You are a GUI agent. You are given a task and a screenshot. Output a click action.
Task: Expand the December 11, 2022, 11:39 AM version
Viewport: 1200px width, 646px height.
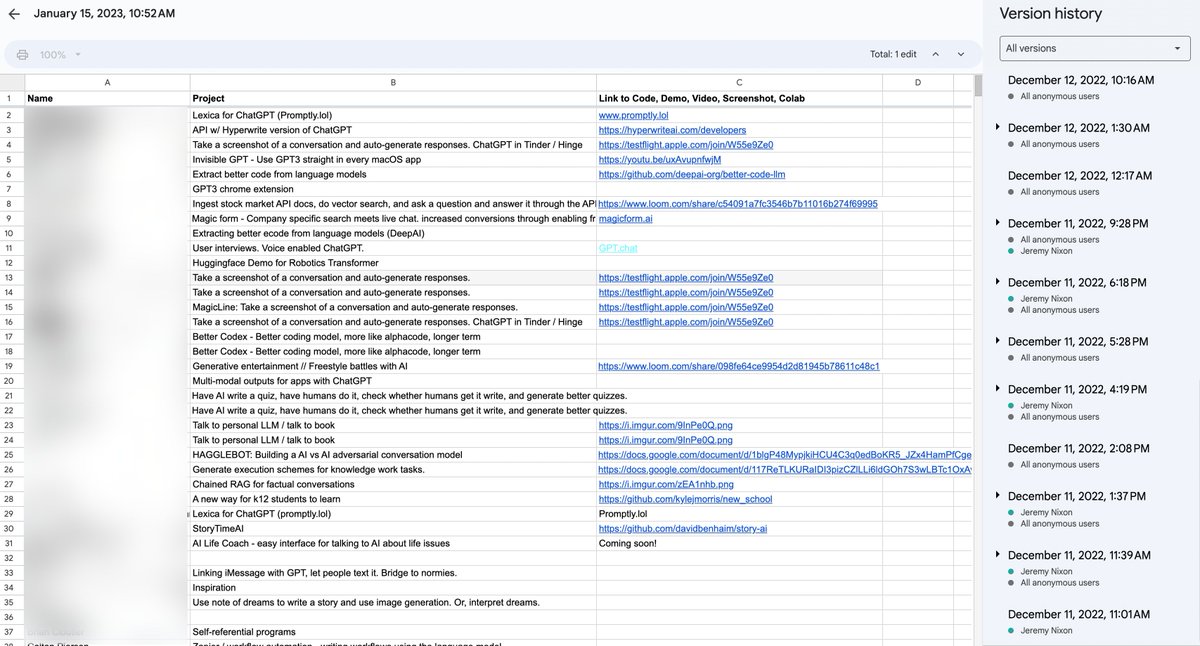pyautogui.click(x=997, y=554)
